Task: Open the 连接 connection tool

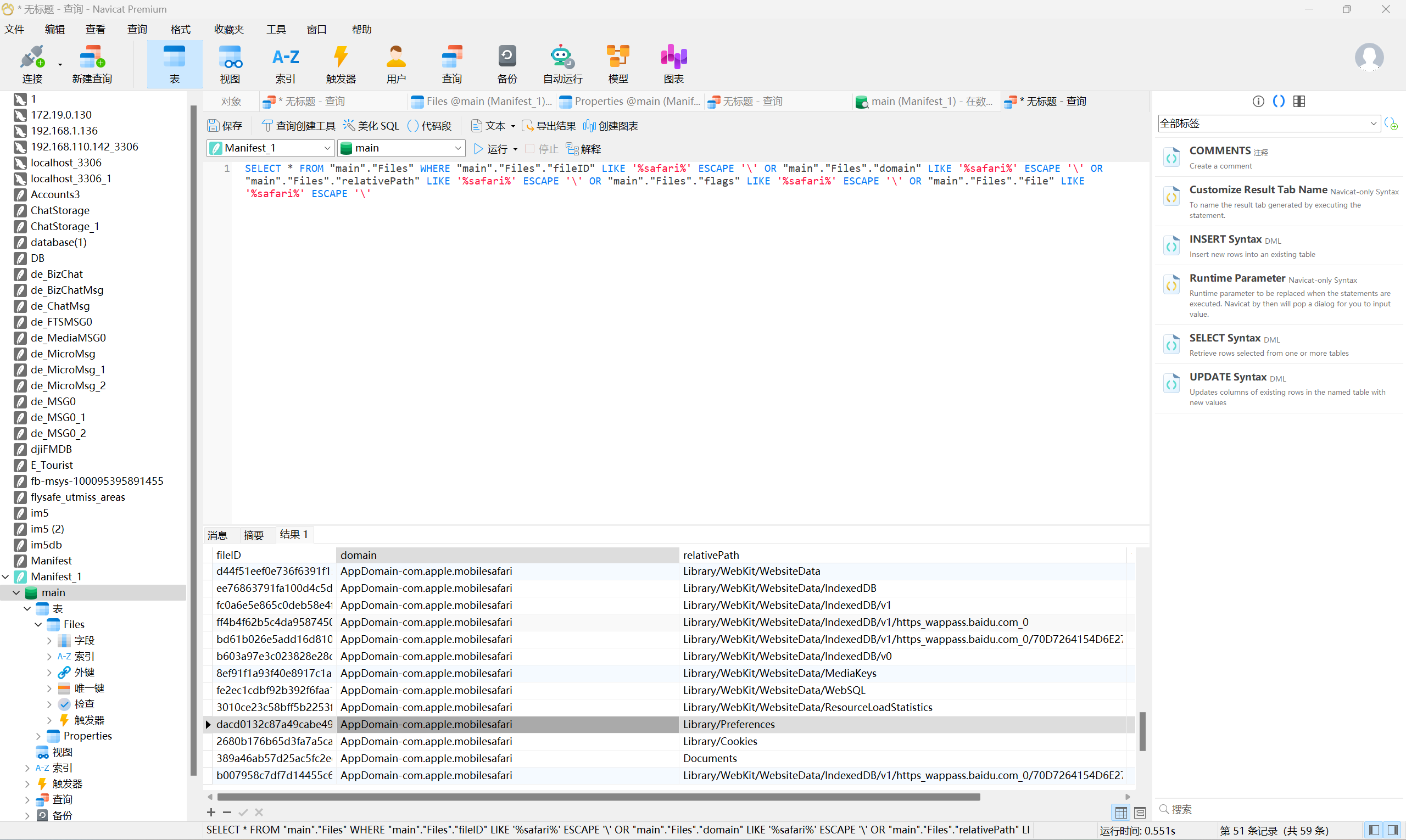Action: (32, 65)
